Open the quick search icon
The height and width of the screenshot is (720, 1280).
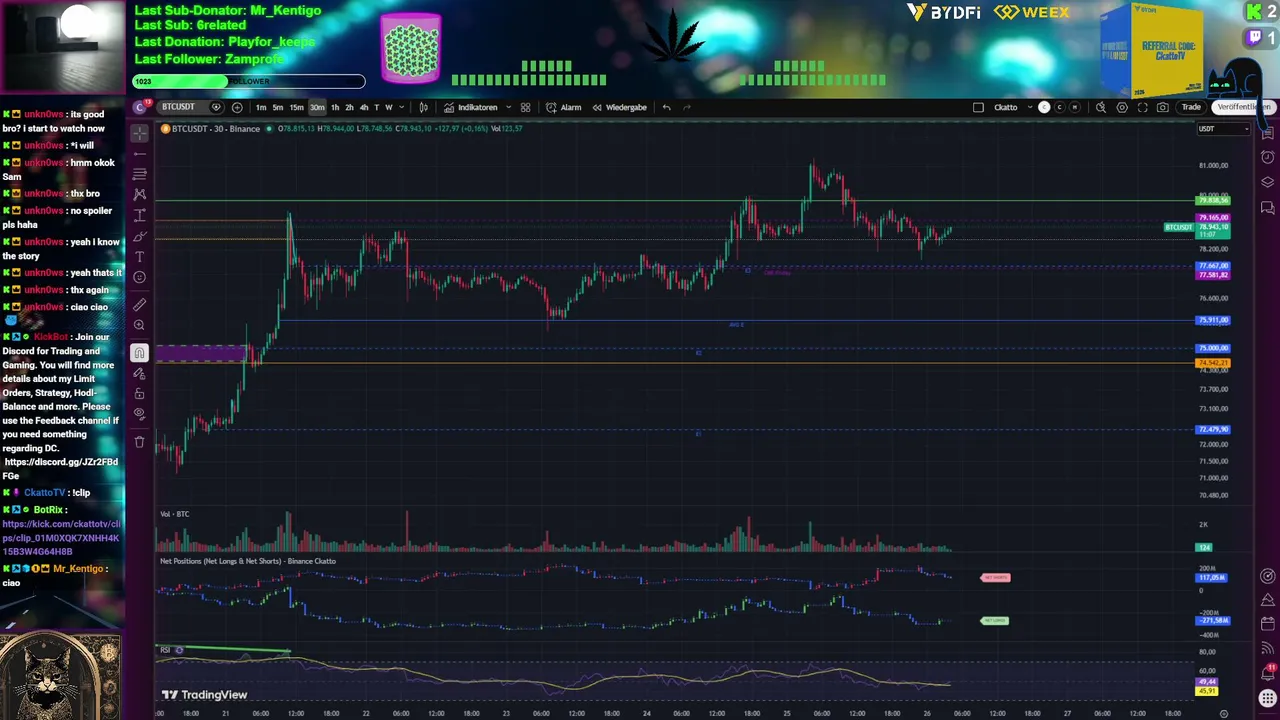pyautogui.click(x=1101, y=107)
